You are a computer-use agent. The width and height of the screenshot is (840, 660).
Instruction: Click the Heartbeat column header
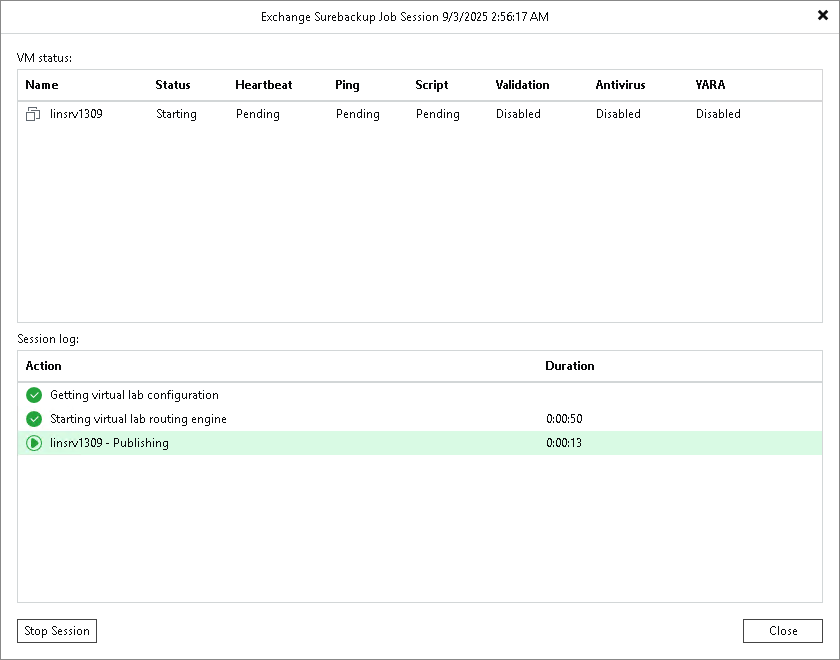click(x=264, y=85)
